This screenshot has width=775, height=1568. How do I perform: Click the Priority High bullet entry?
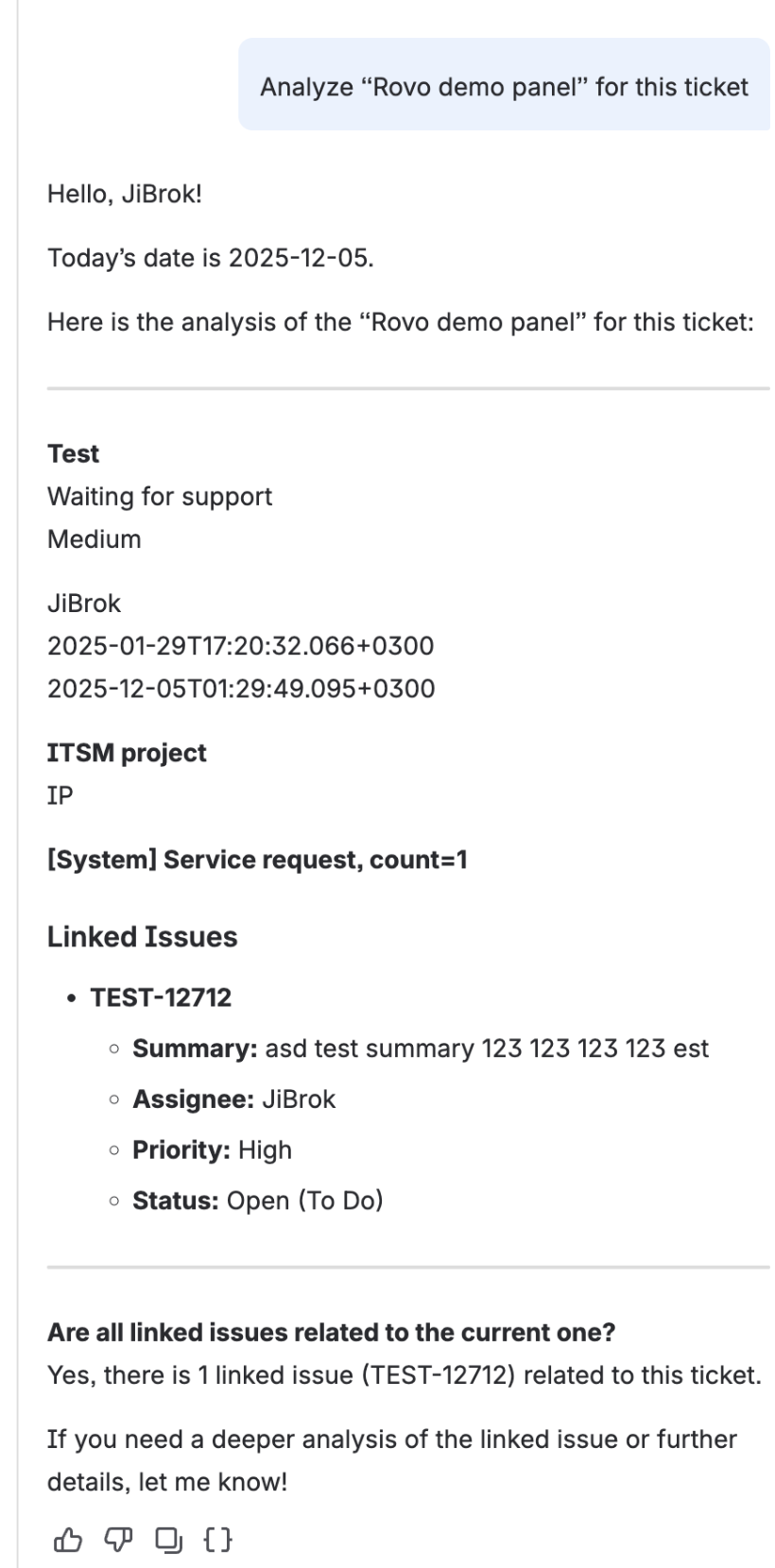coord(213,1150)
